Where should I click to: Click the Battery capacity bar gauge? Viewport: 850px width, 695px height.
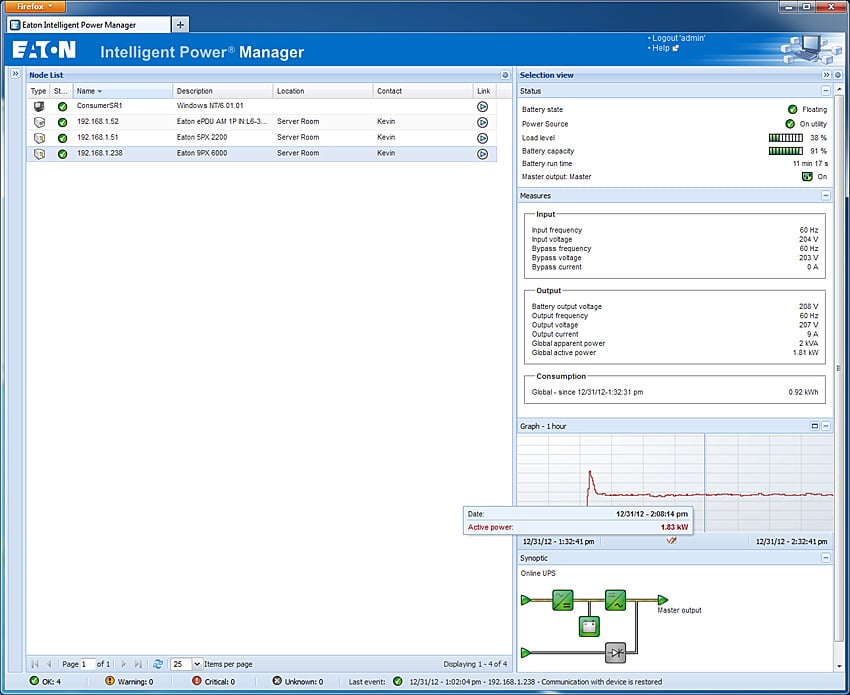(785, 151)
